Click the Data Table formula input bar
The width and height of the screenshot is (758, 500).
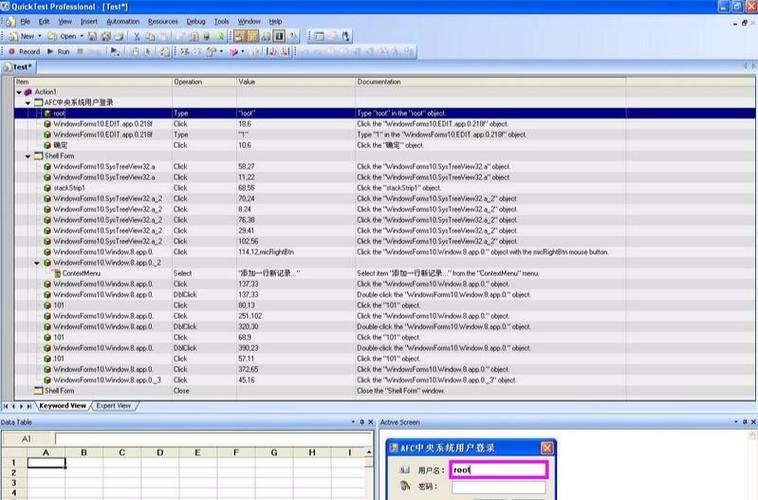(x=213, y=439)
